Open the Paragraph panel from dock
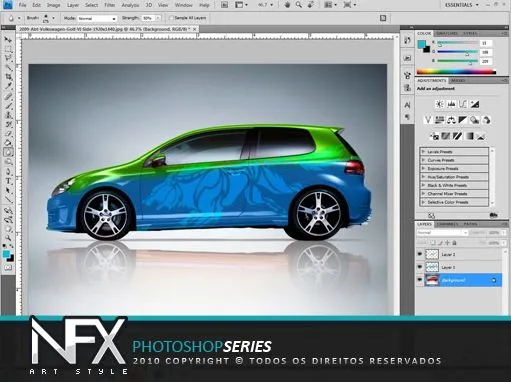The width and height of the screenshot is (511, 382). click(407, 117)
